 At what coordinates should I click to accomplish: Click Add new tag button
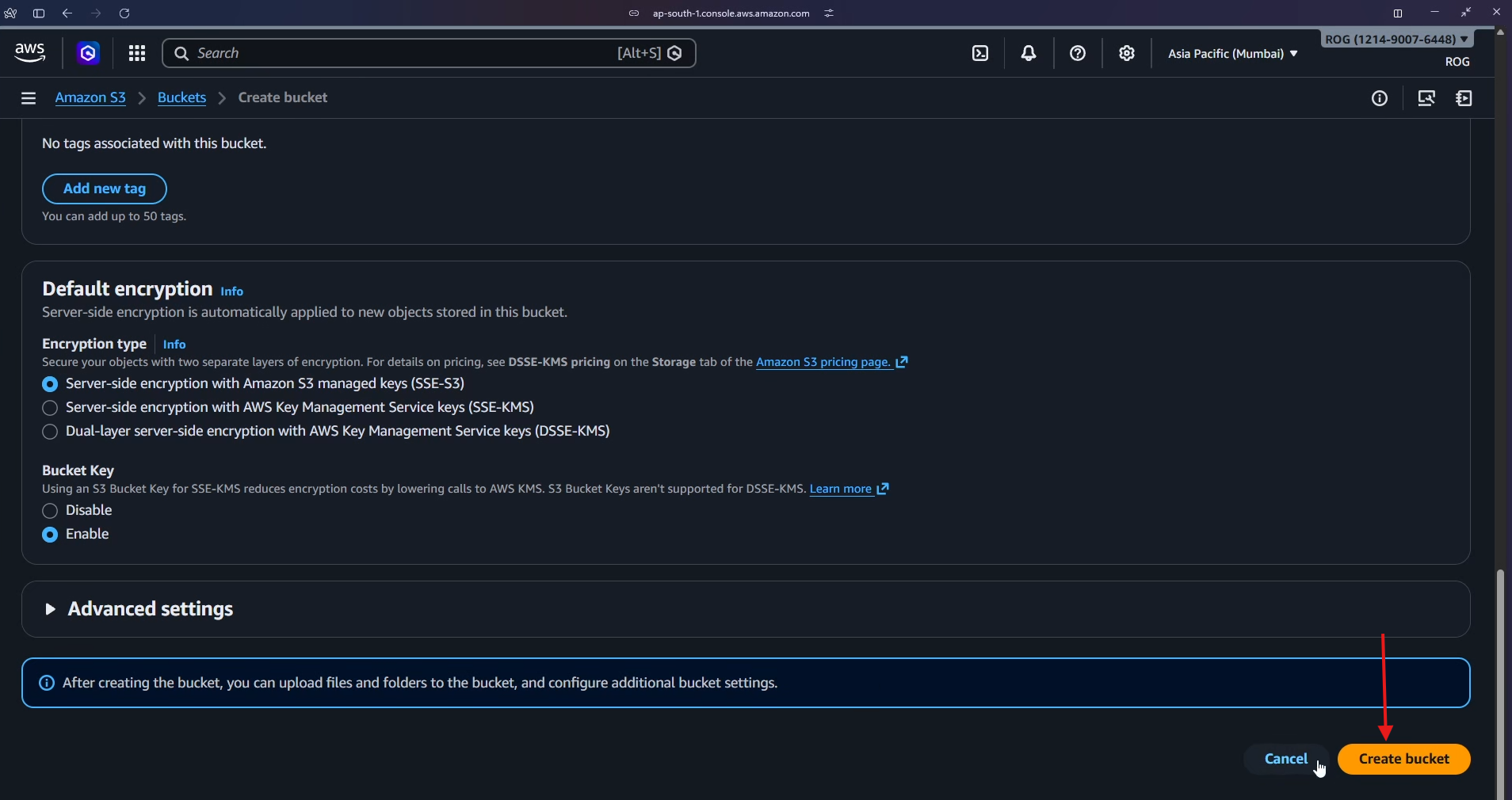[x=105, y=189]
